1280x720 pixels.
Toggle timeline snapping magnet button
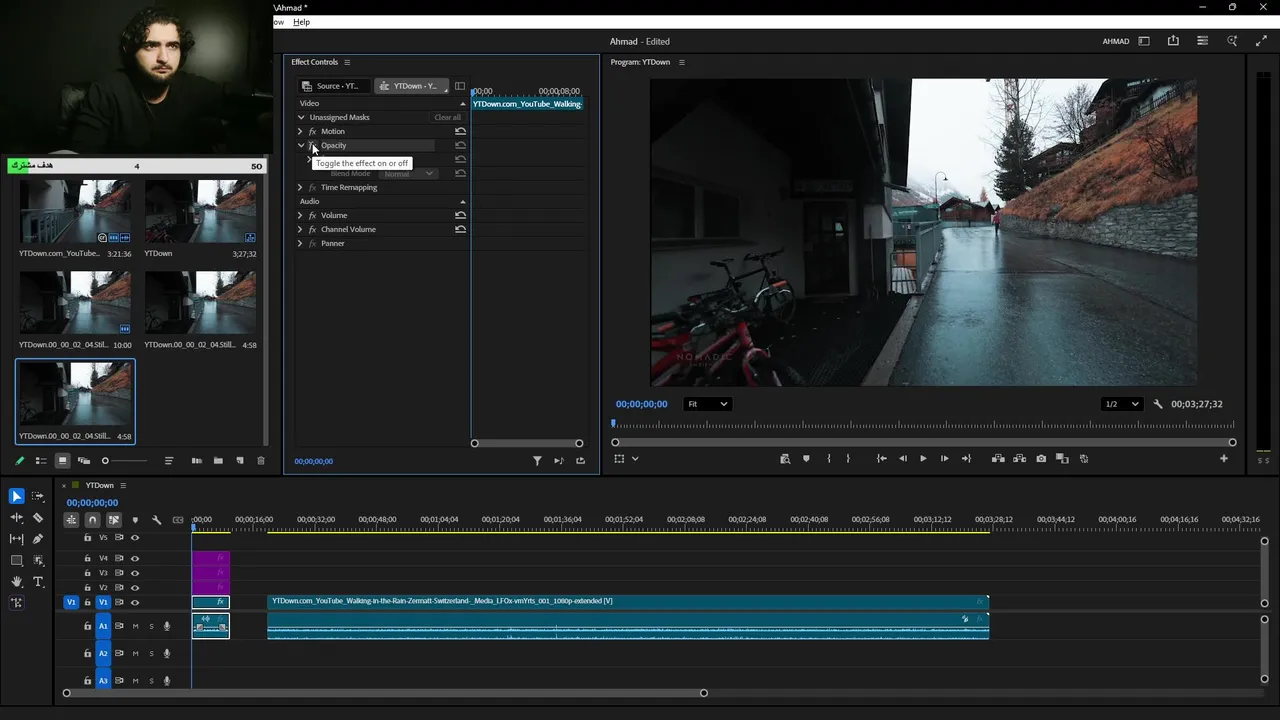pos(92,520)
